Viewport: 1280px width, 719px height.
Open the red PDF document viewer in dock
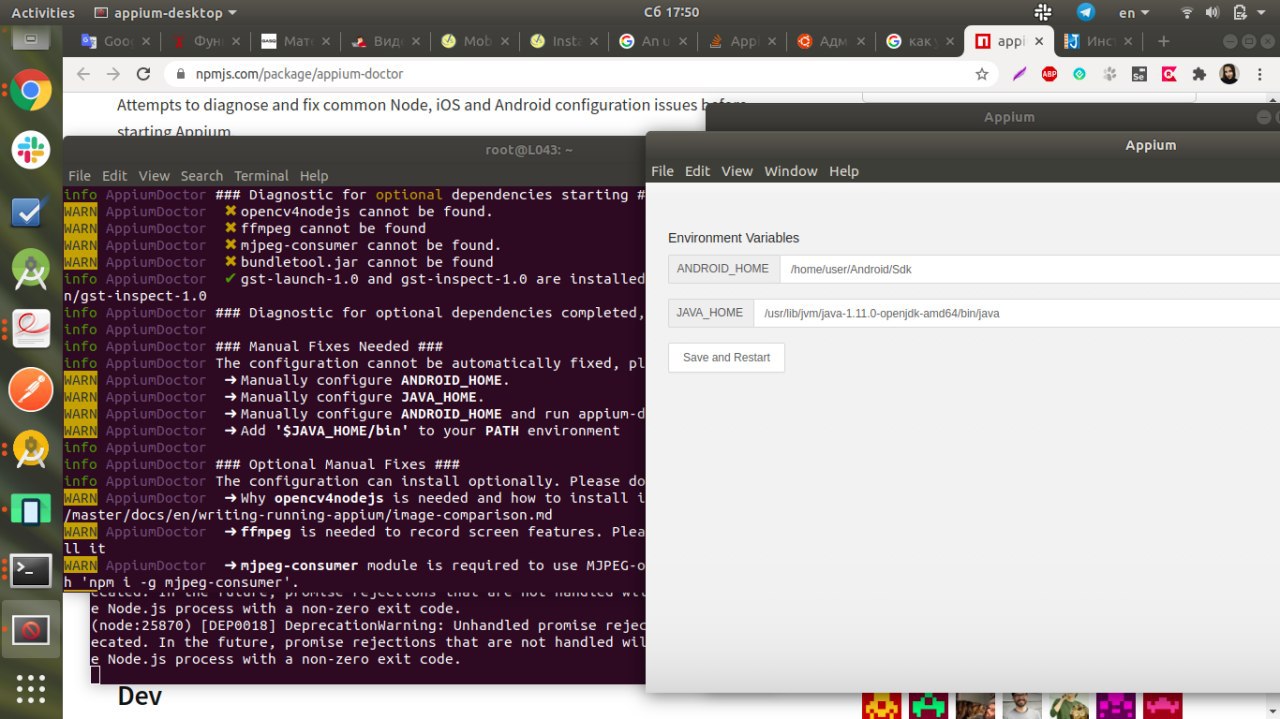pos(31,330)
